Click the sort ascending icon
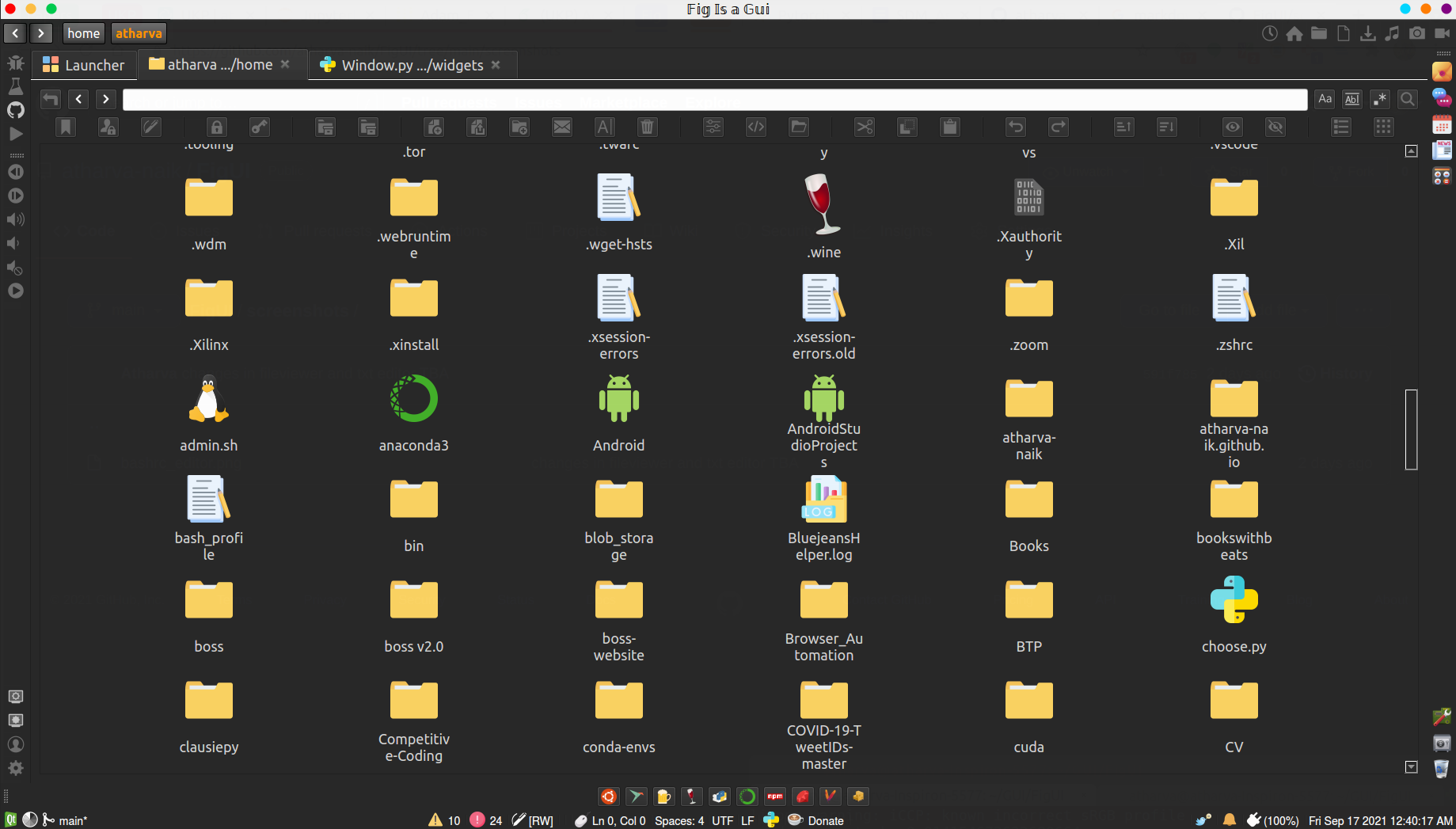 click(x=1123, y=127)
